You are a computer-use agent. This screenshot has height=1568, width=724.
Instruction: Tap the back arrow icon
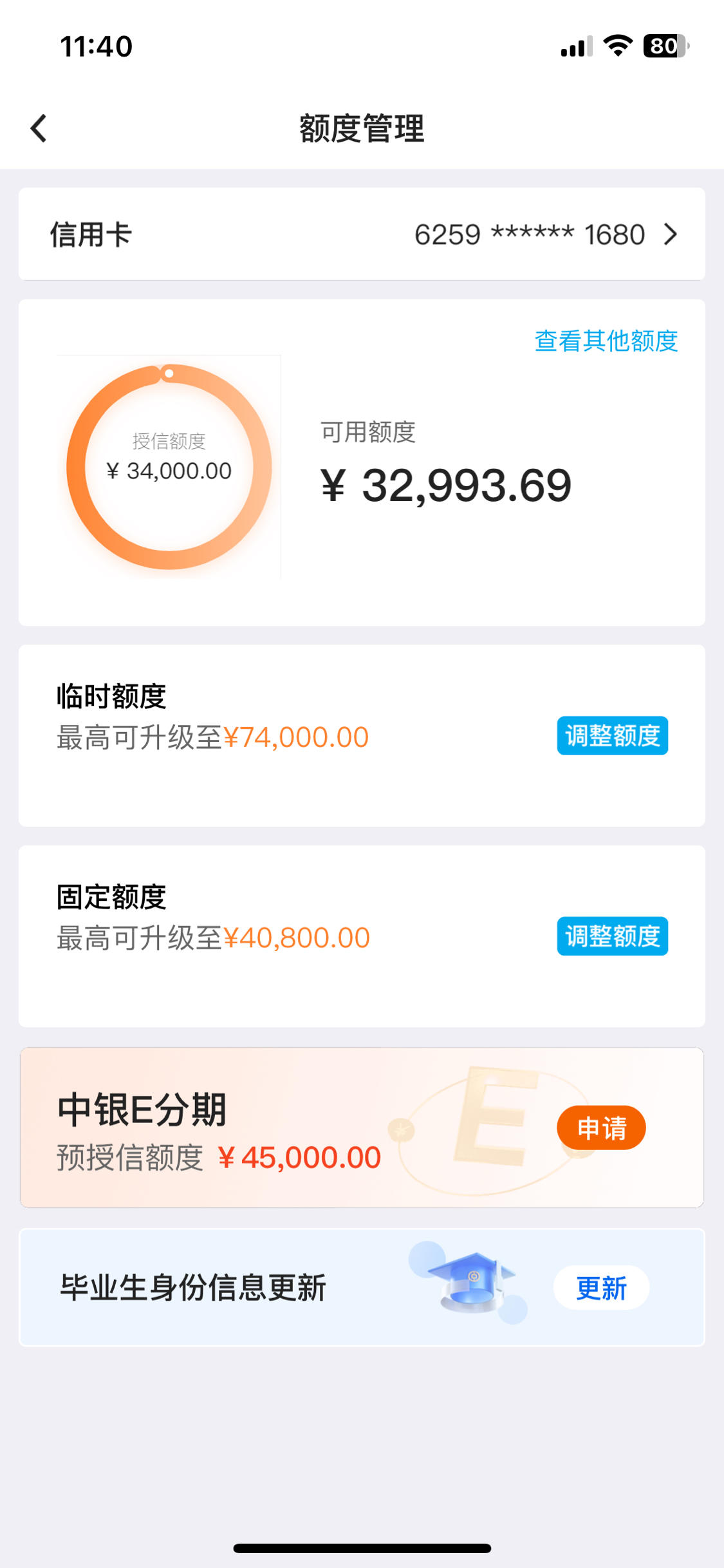click(39, 128)
